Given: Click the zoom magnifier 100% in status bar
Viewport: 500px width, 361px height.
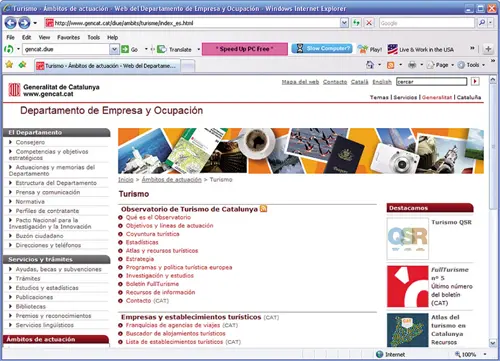Looking at the screenshot, I should (x=458, y=354).
